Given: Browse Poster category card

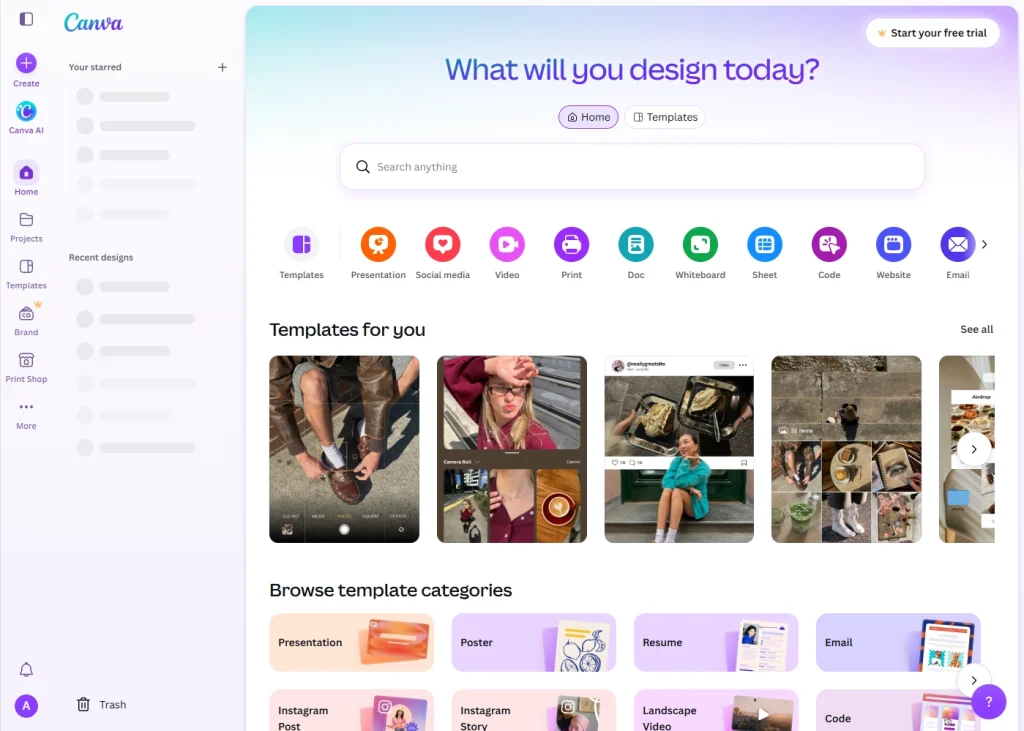Looking at the screenshot, I should [534, 642].
